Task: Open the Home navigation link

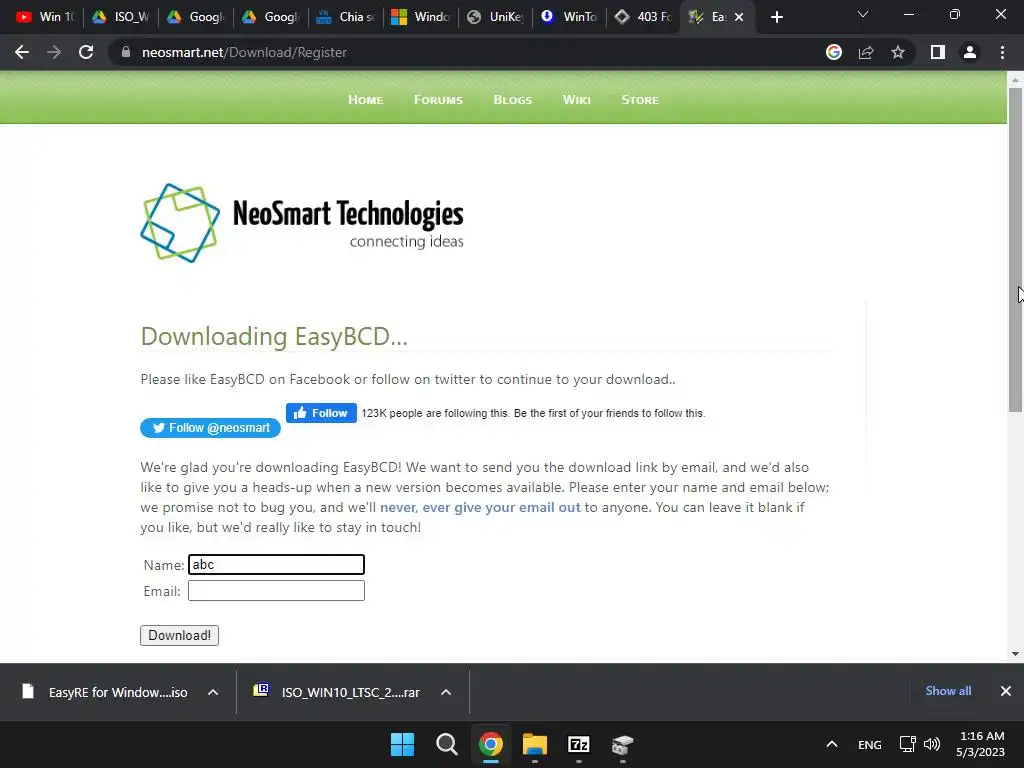Action: [365, 100]
